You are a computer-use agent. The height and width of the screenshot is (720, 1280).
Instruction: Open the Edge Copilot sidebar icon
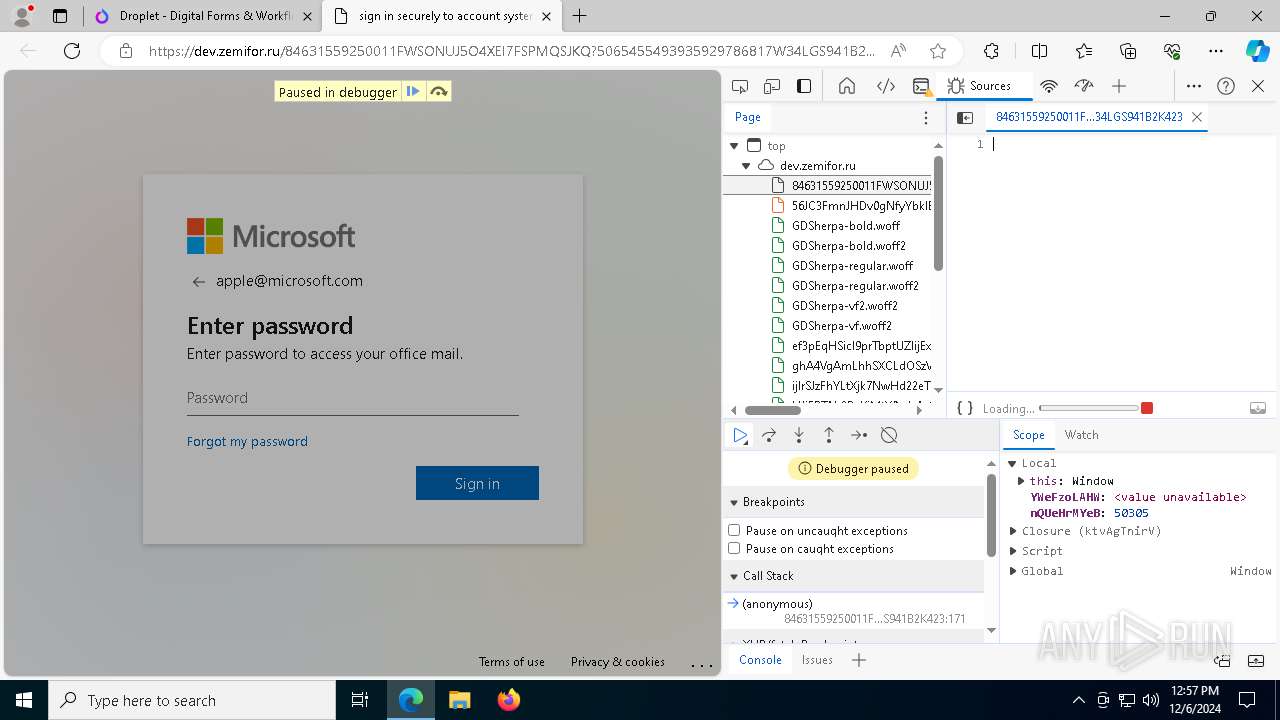pos(1257,51)
